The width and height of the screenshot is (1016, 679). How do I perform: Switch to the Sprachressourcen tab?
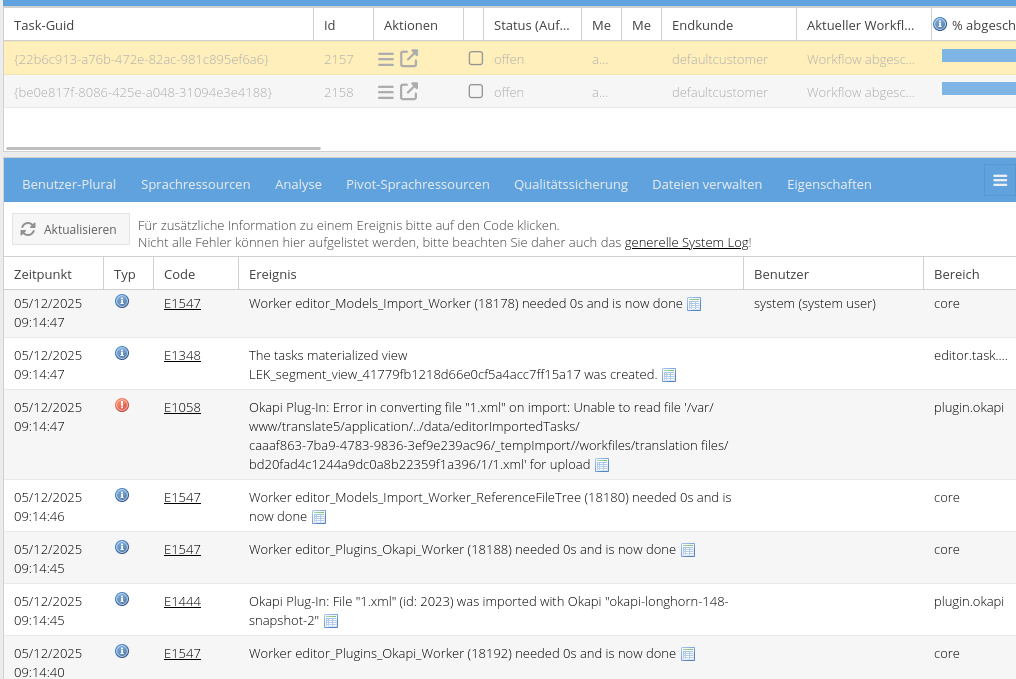tap(195, 184)
